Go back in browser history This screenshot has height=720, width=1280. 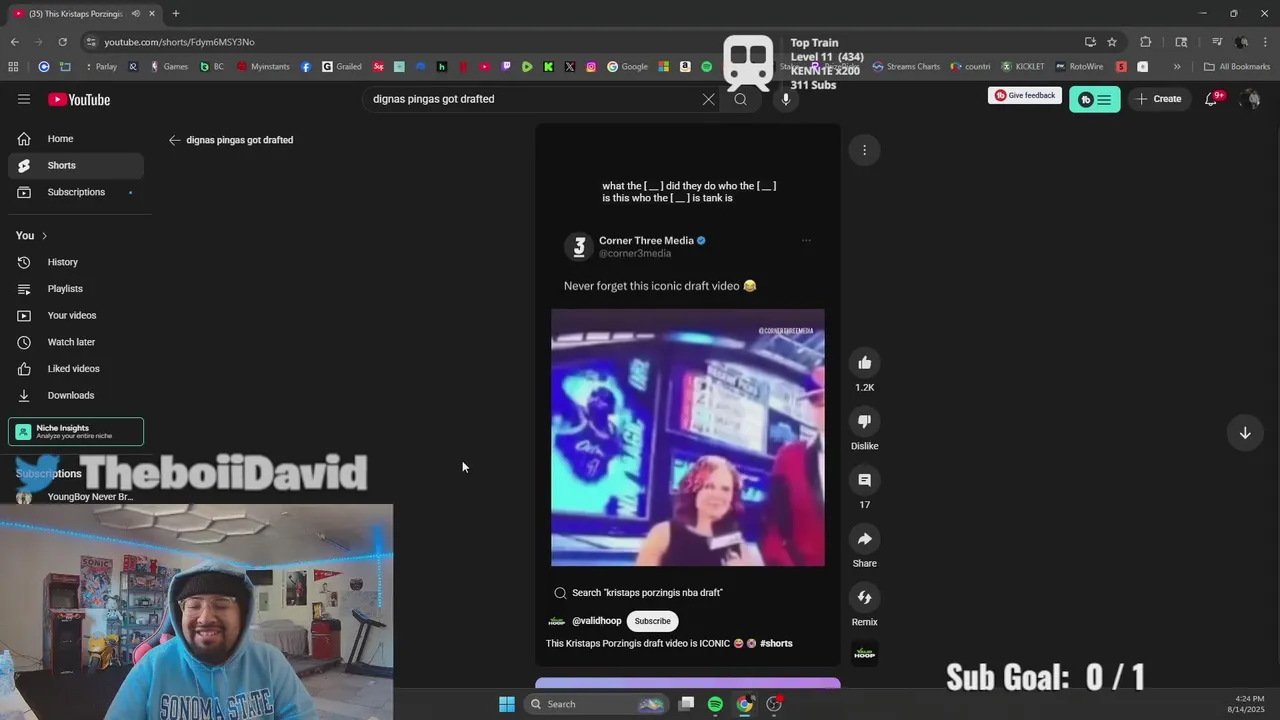14,42
